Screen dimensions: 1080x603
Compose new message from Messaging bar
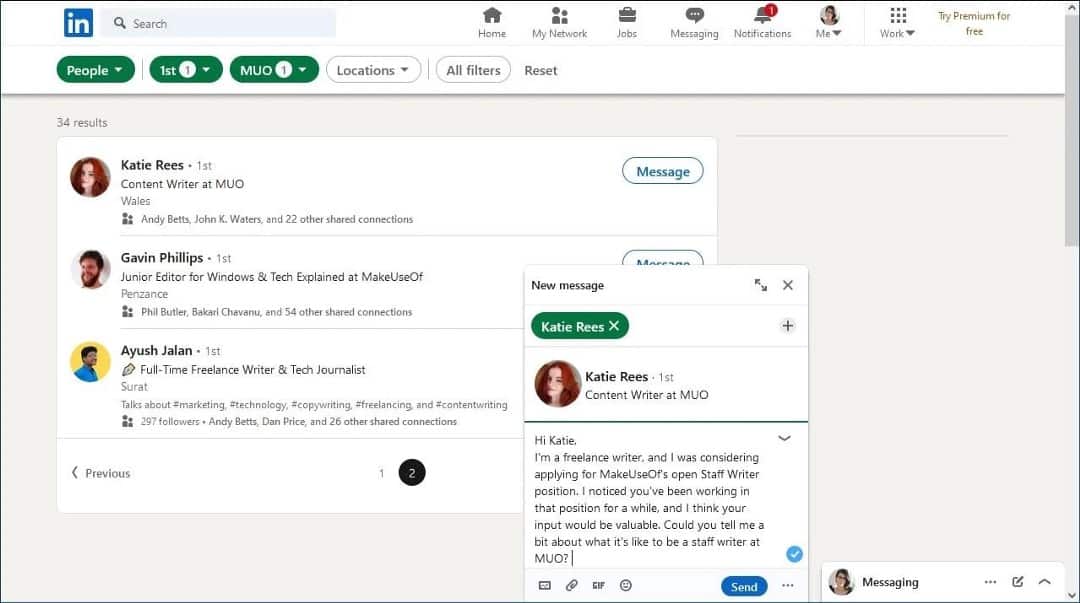click(1017, 582)
